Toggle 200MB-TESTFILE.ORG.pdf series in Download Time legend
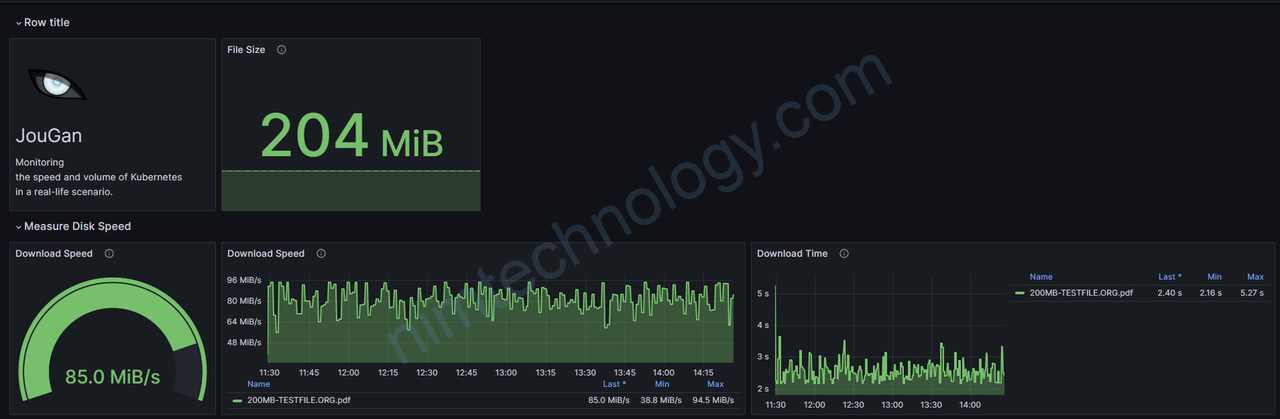This screenshot has width=1280, height=419. [x=1081, y=293]
